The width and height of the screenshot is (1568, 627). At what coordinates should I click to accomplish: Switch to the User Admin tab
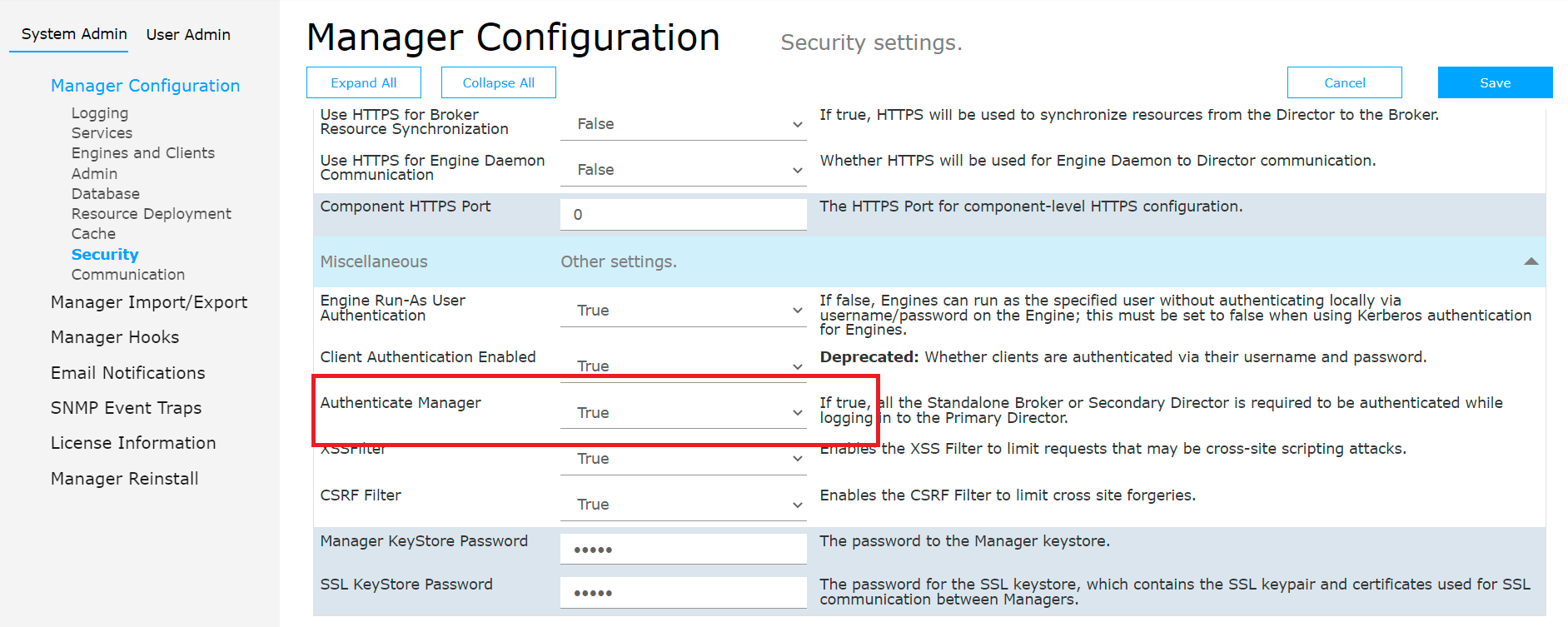(x=188, y=35)
